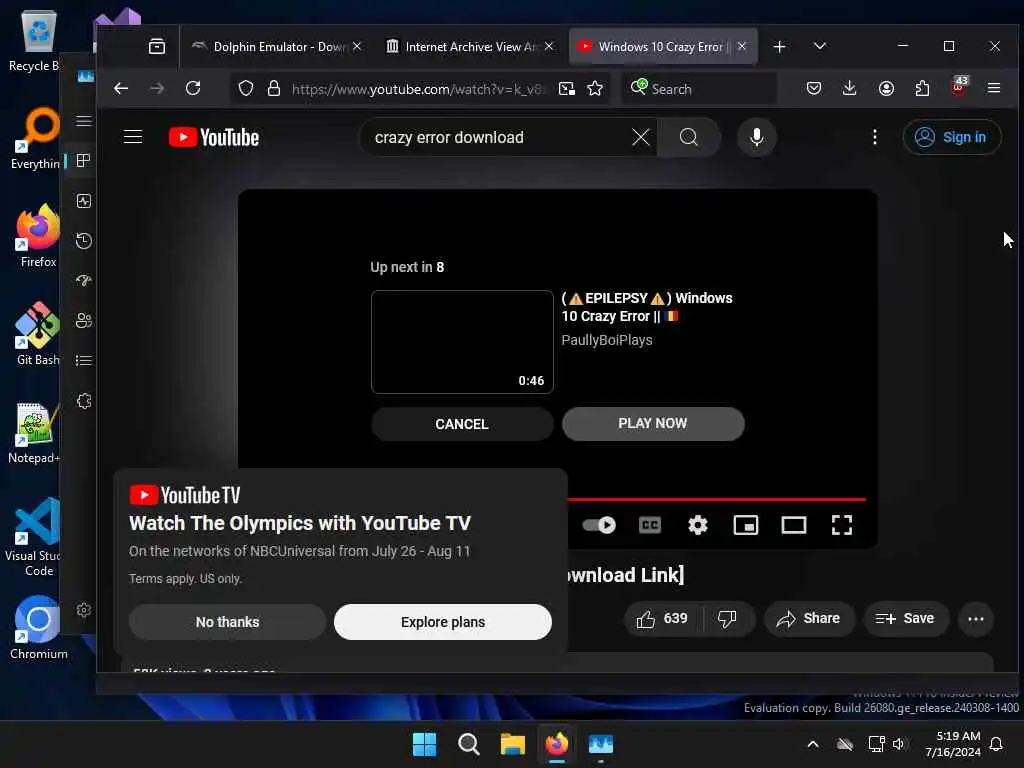Open more actions ellipsis below video
This screenshot has width=1024, height=768.
tap(976, 618)
